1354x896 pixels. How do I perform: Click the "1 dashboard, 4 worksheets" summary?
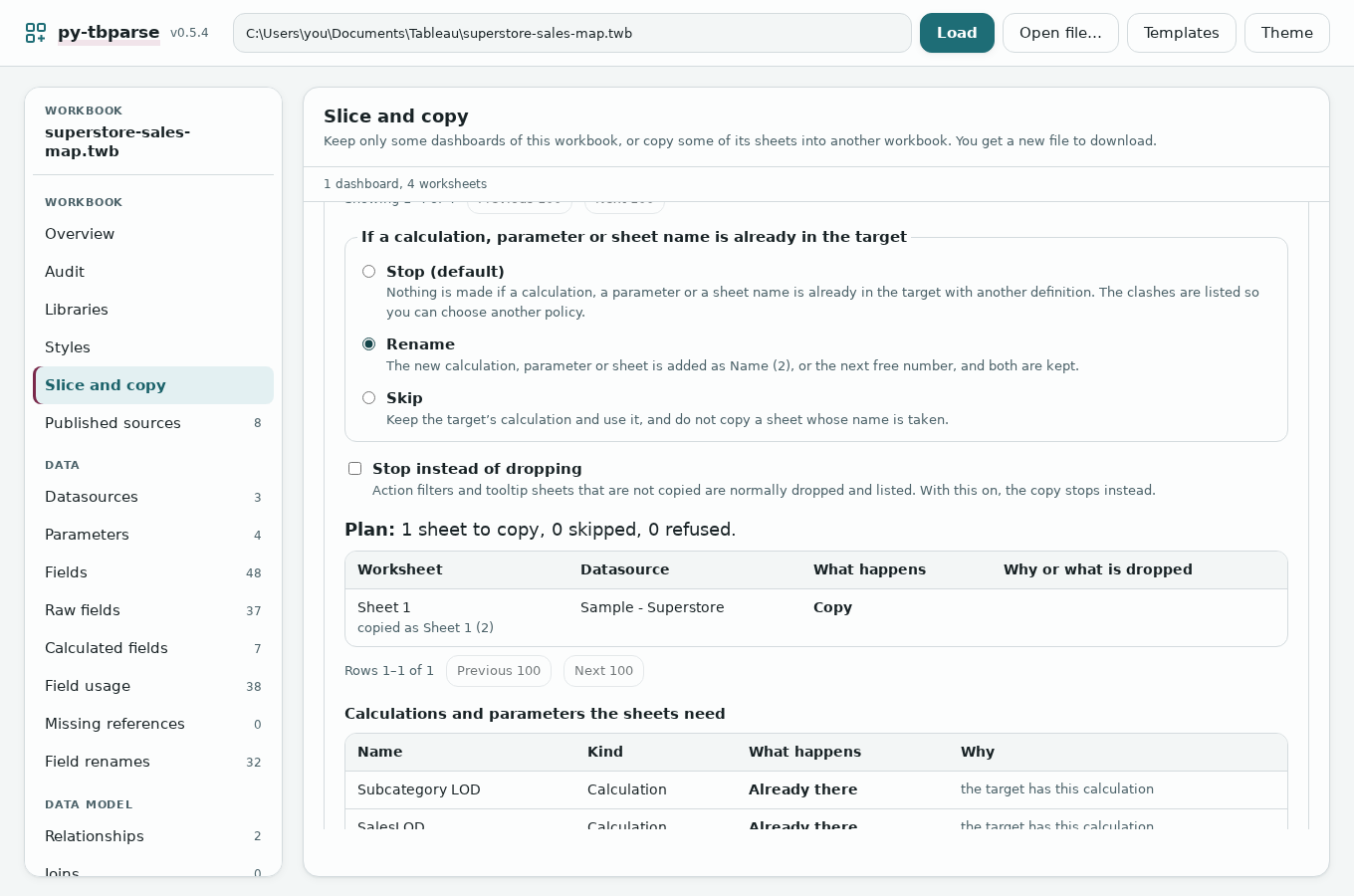[405, 184]
